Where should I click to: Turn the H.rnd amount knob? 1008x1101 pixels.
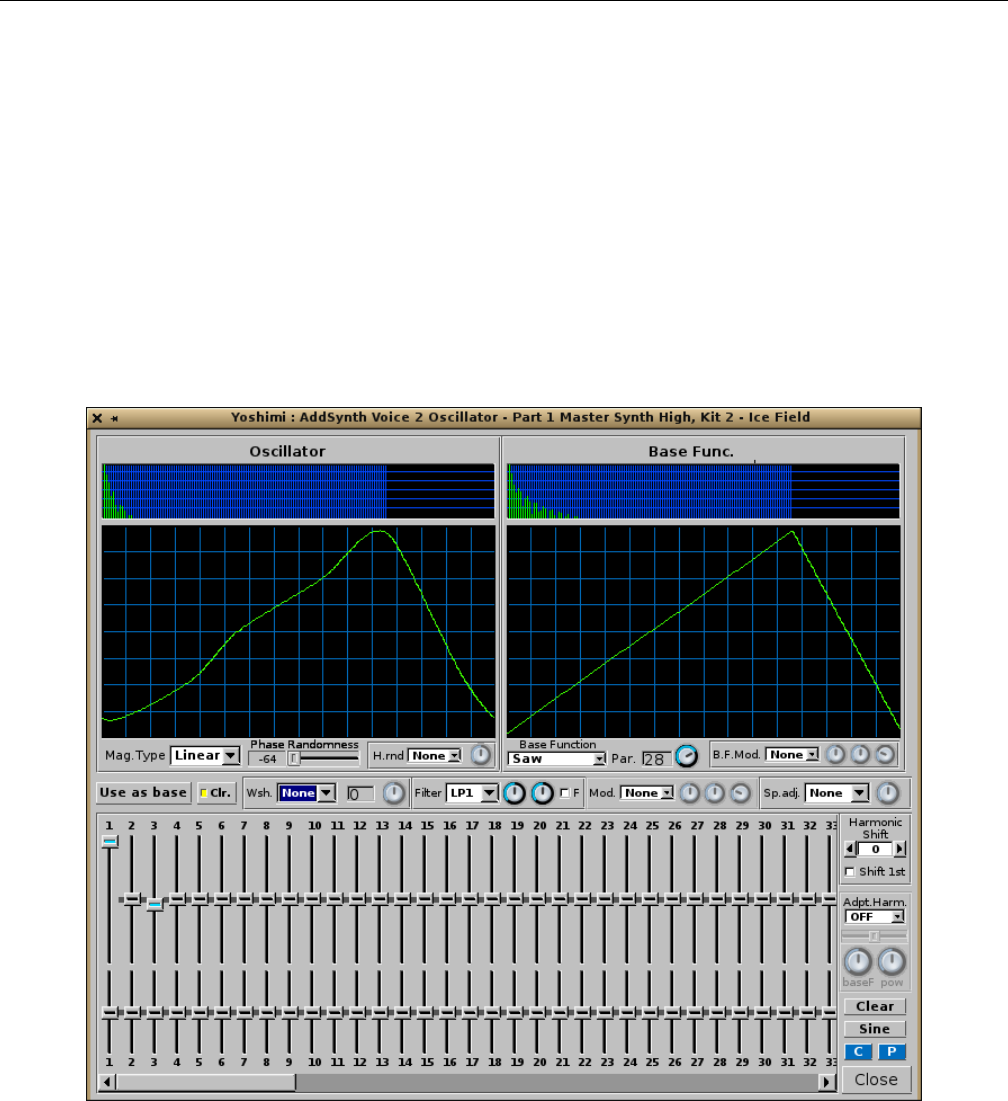click(x=480, y=755)
